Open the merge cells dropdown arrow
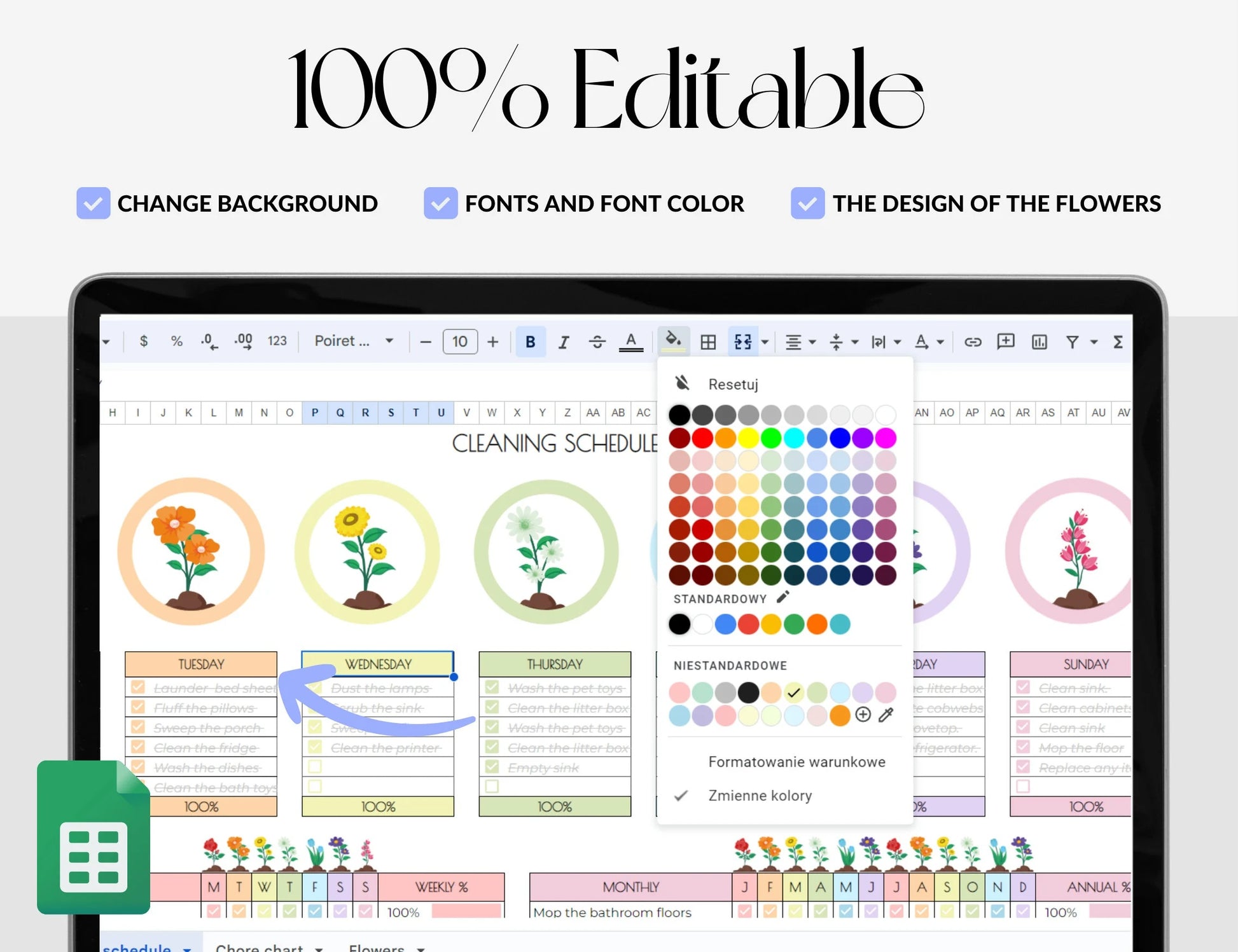 point(765,342)
